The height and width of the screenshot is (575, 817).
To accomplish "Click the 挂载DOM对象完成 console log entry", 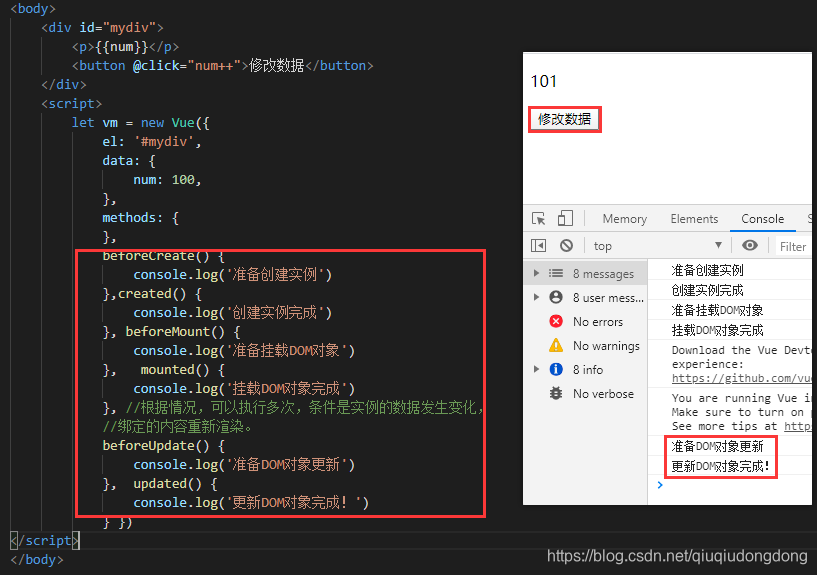I will (x=717, y=330).
